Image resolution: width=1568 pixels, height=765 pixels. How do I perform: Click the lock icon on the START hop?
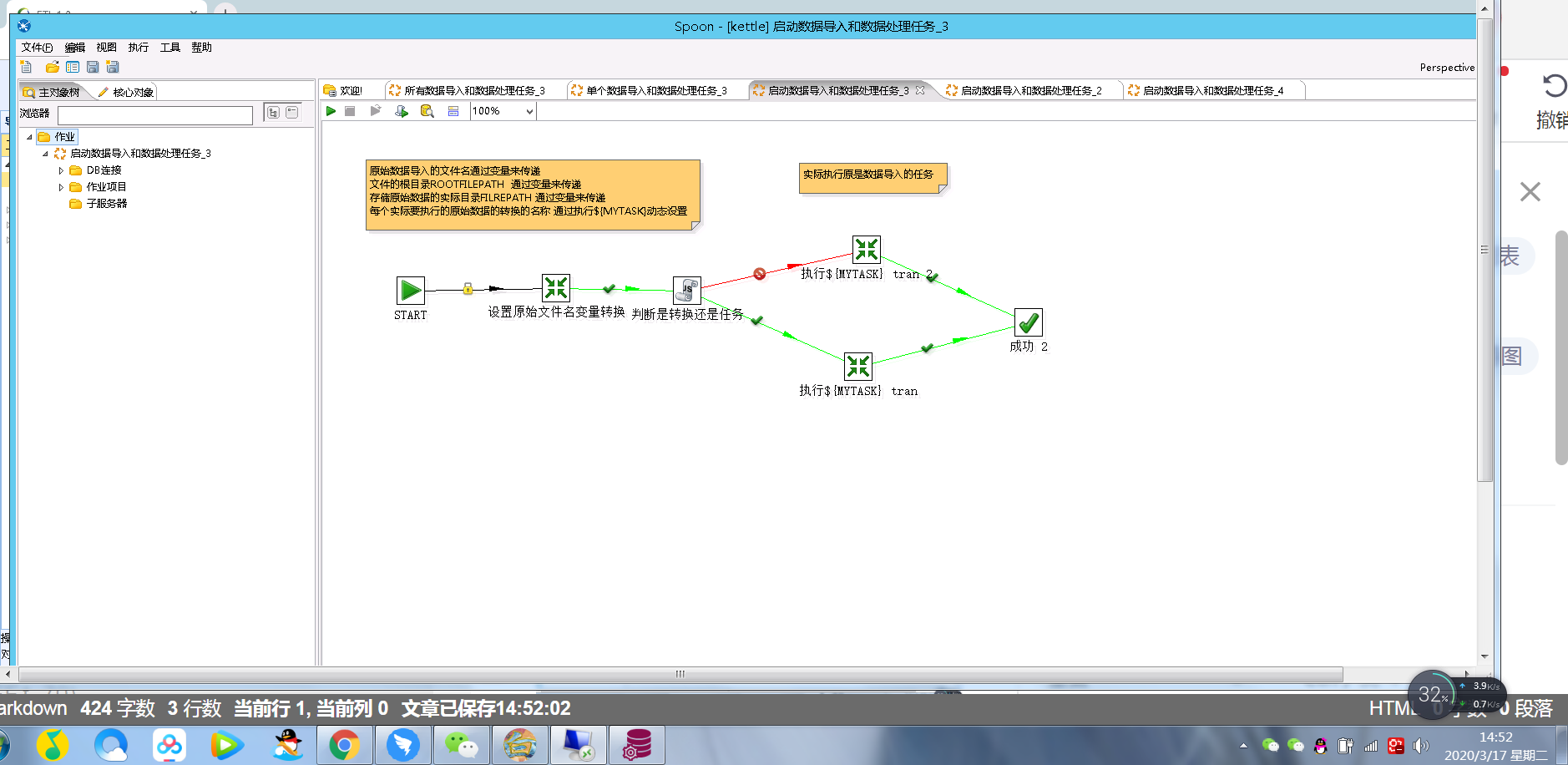(x=468, y=289)
